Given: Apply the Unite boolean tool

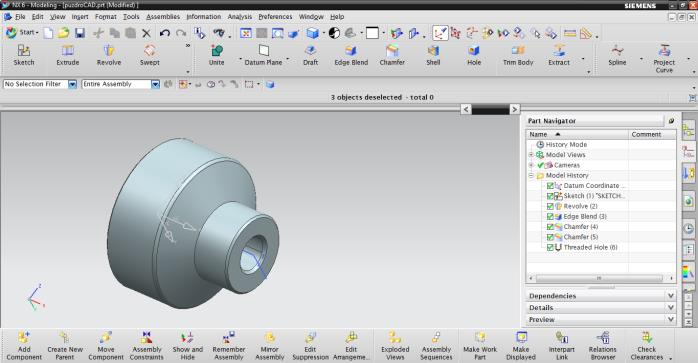Looking at the screenshot, I should tap(216, 55).
